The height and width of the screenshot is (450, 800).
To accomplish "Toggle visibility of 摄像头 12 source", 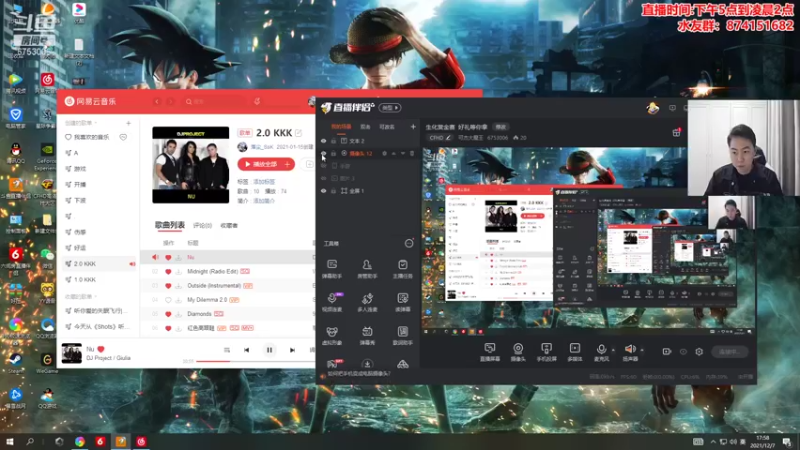I will (323, 153).
